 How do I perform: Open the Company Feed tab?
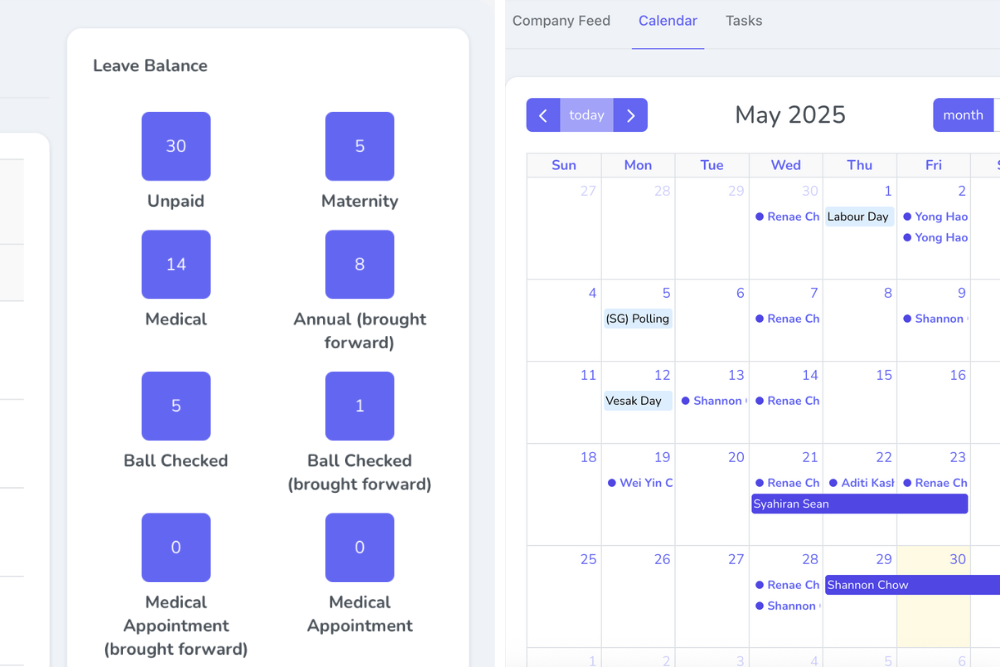(x=561, y=21)
